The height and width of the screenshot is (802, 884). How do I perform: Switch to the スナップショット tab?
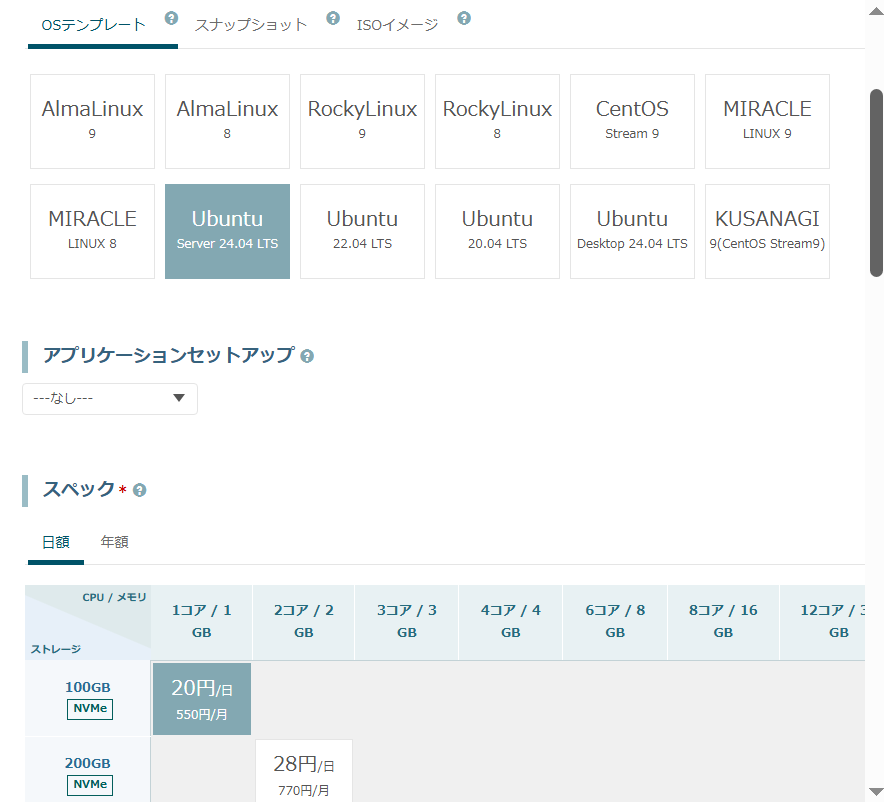(250, 22)
